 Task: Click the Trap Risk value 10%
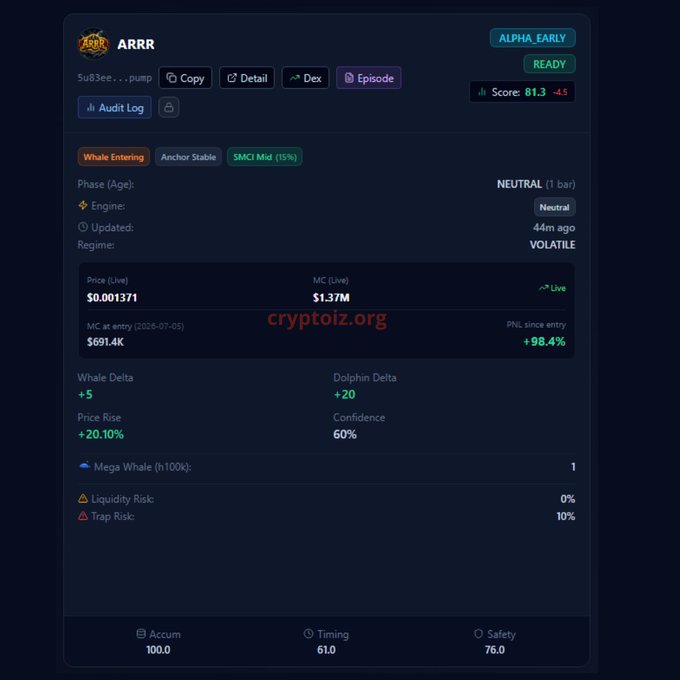point(566,516)
